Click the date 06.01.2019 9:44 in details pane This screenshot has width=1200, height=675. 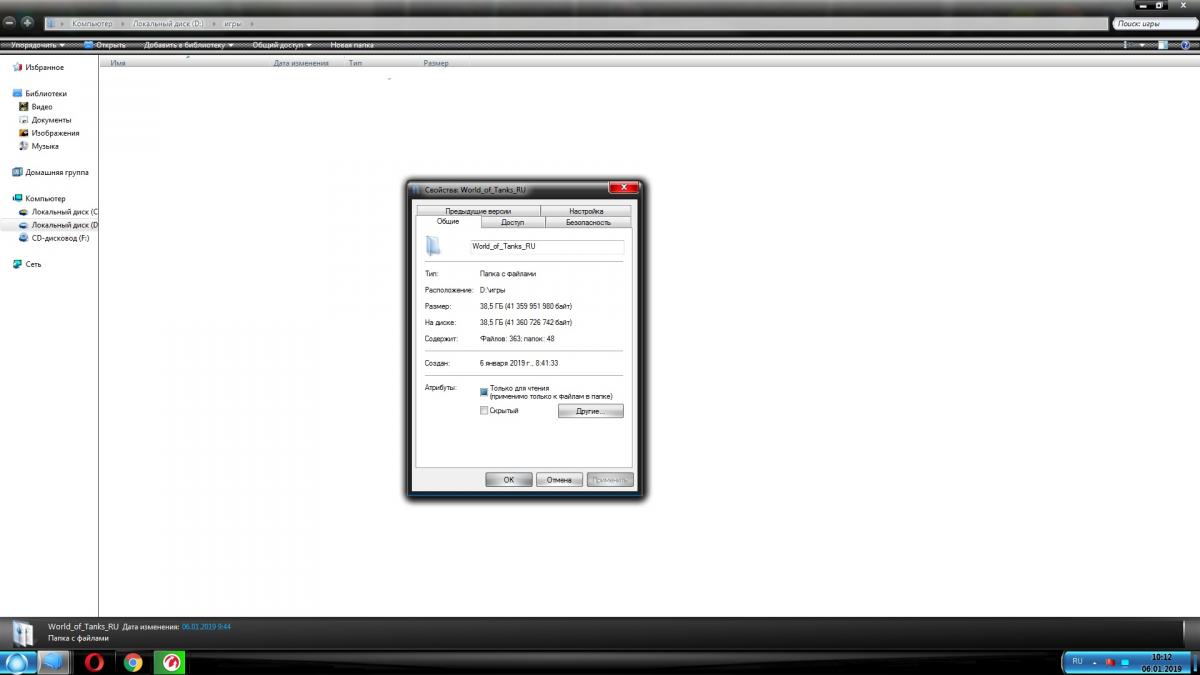point(206,626)
